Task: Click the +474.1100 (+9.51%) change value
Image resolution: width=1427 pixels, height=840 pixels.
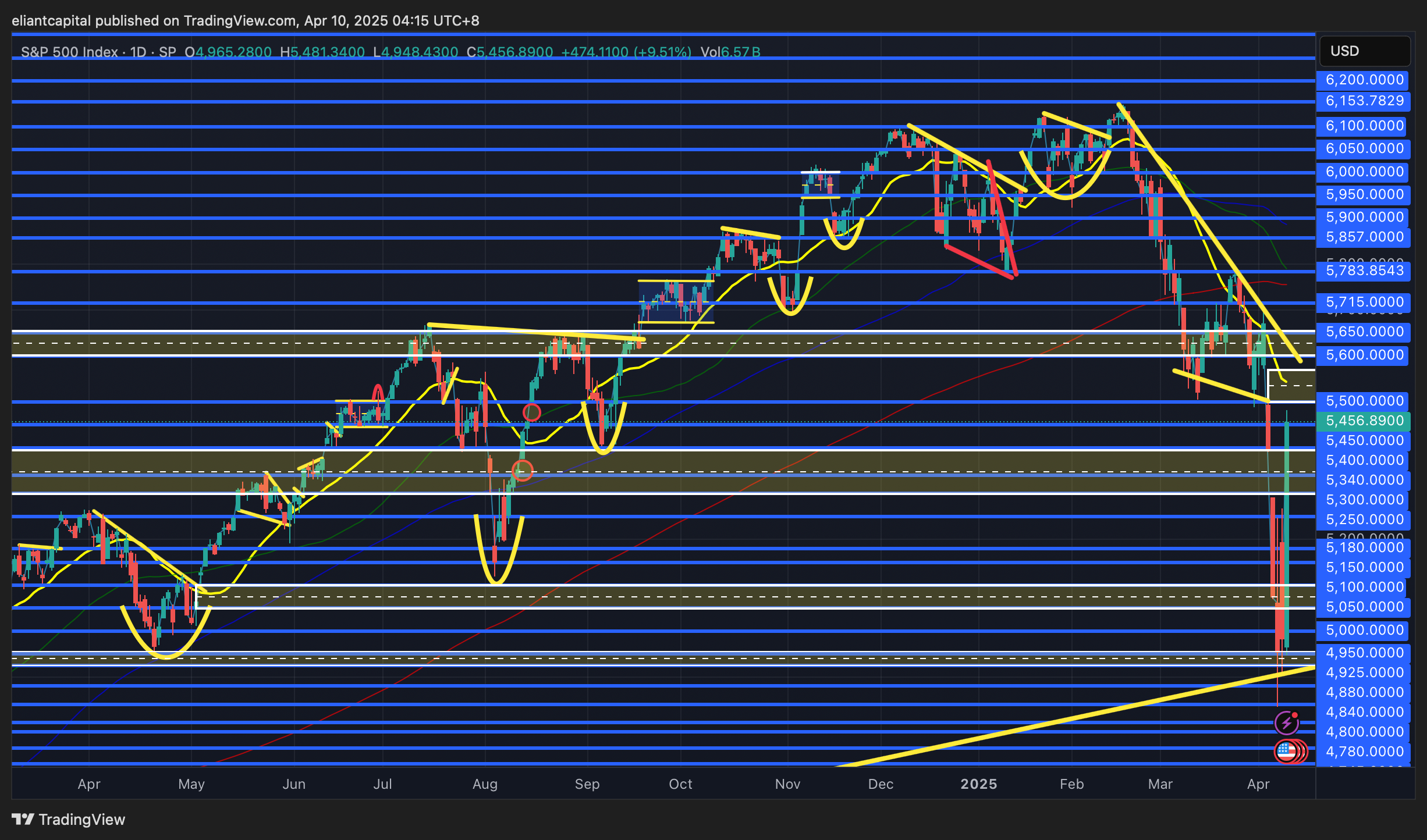Action: 626,52
